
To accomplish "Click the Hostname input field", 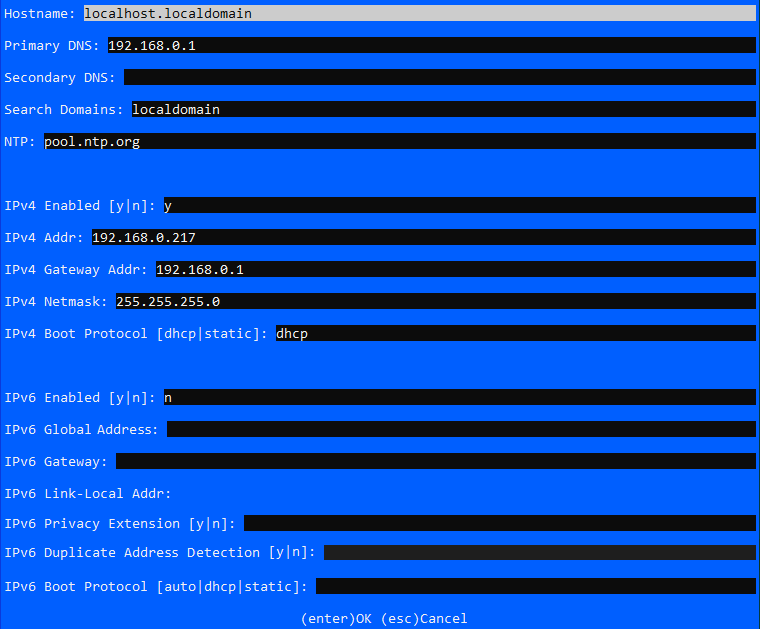I will (418, 13).
